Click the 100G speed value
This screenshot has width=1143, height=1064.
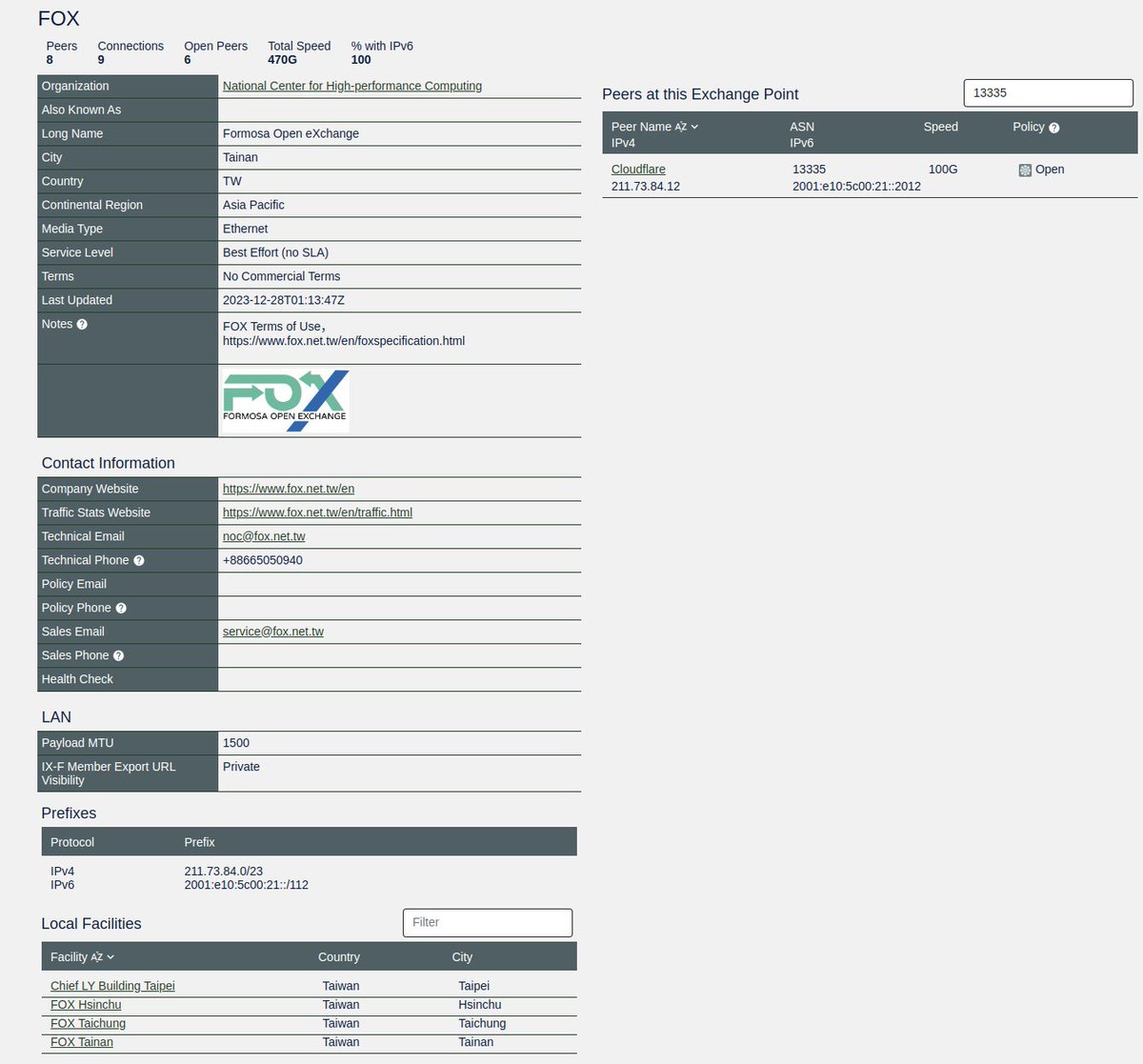pyautogui.click(x=943, y=170)
